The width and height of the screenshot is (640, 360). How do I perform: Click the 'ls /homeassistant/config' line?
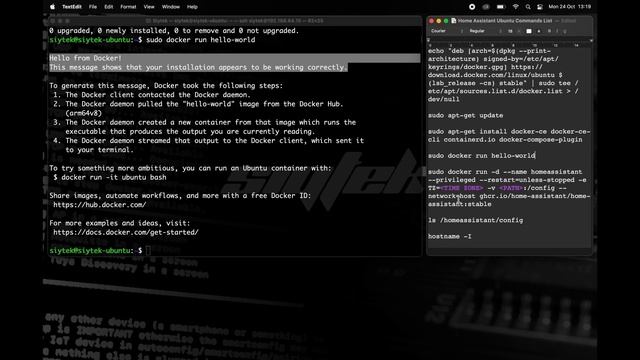(x=476, y=220)
